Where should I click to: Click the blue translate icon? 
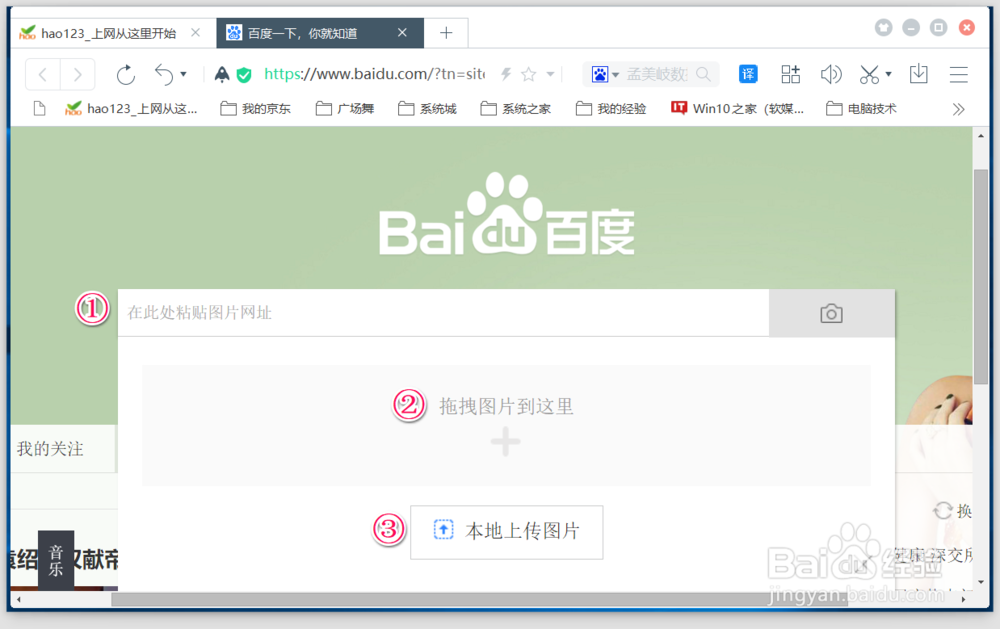coord(747,74)
